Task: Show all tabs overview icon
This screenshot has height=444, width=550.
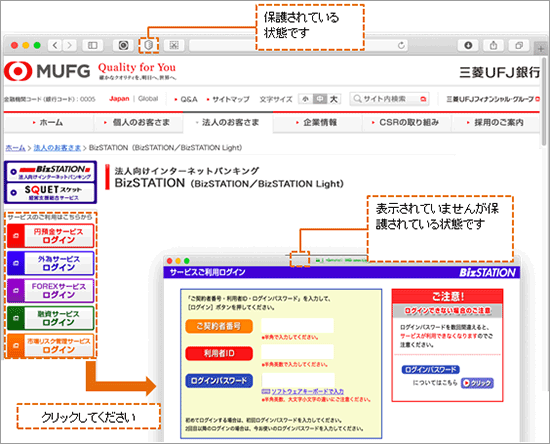Action: coord(518,45)
